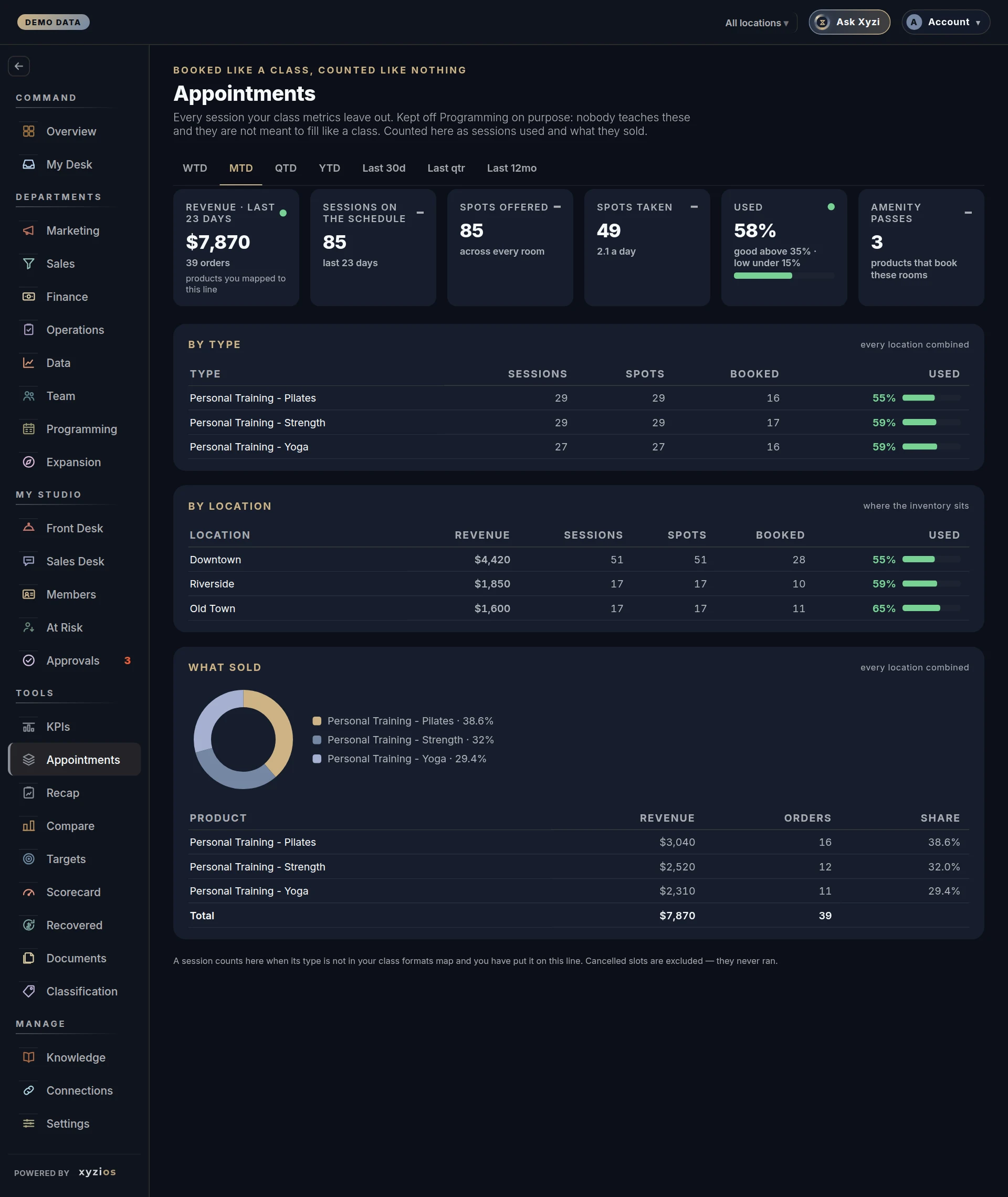Open KPIs bar chart icon
Screen dimensions: 1008x1197
click(28, 727)
